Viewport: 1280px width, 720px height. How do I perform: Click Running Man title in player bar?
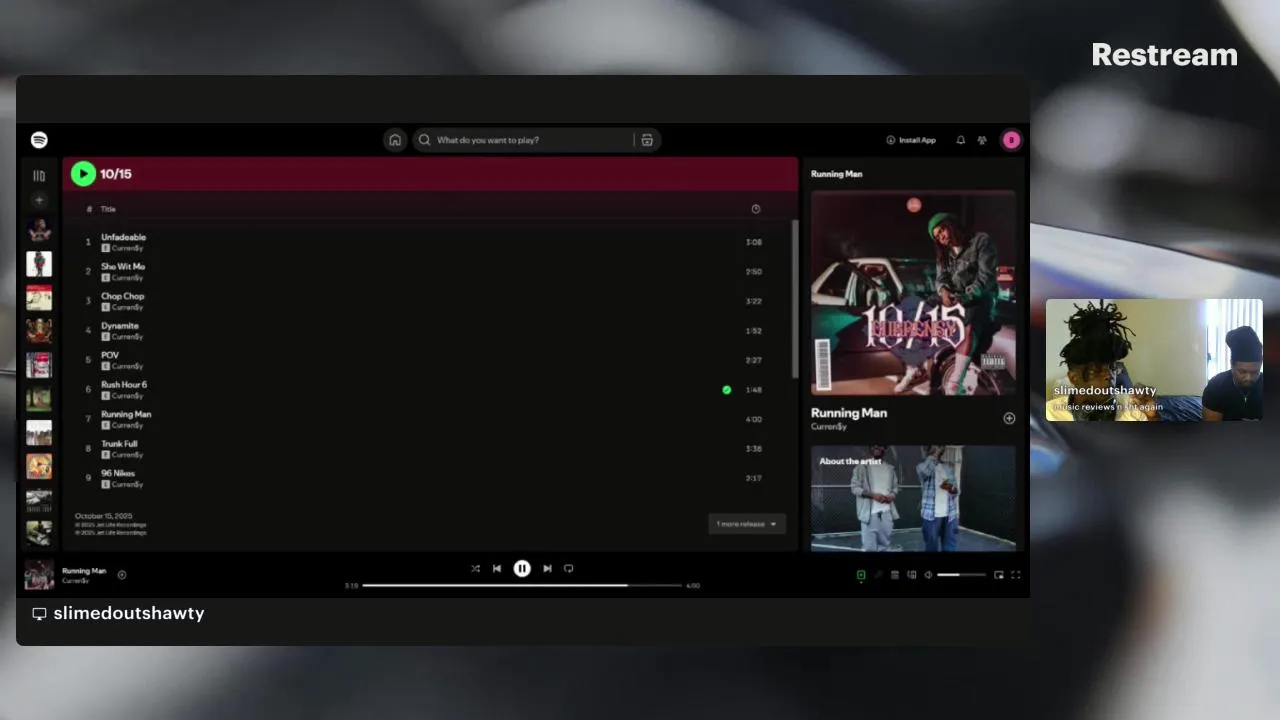pyautogui.click(x=84, y=571)
